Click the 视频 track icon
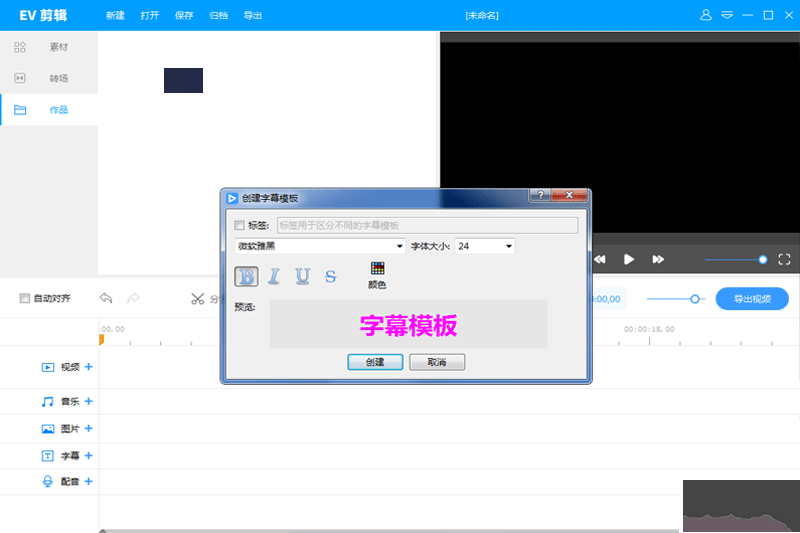This screenshot has width=800, height=533. point(47,367)
